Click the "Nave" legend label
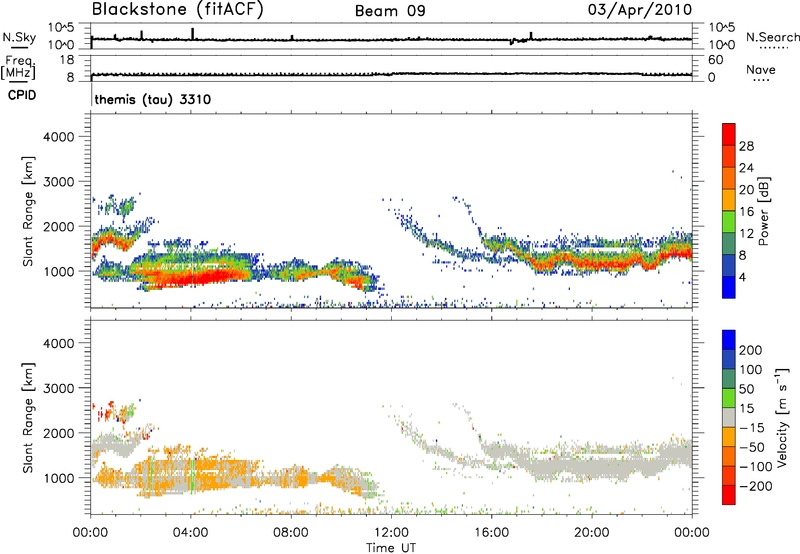Viewport: 800px width, 554px height. coord(761,70)
